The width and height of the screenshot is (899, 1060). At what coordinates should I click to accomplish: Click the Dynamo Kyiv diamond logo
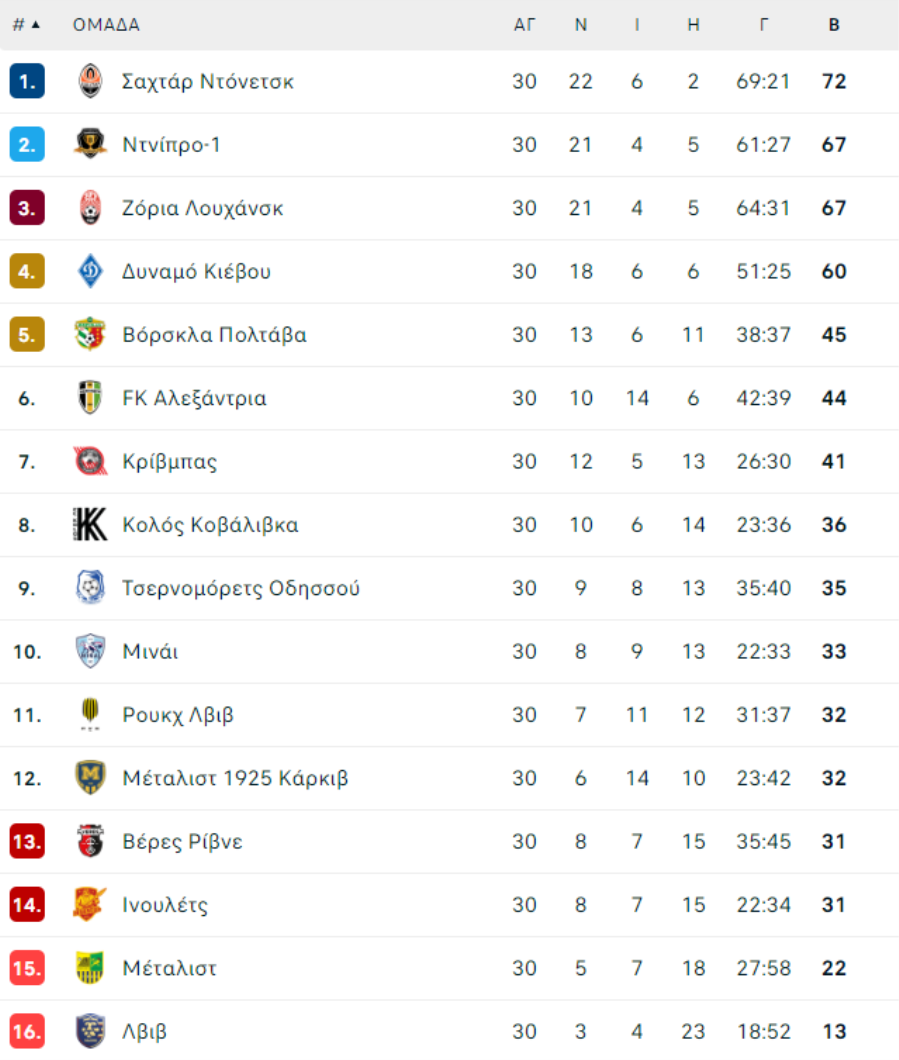coord(90,271)
